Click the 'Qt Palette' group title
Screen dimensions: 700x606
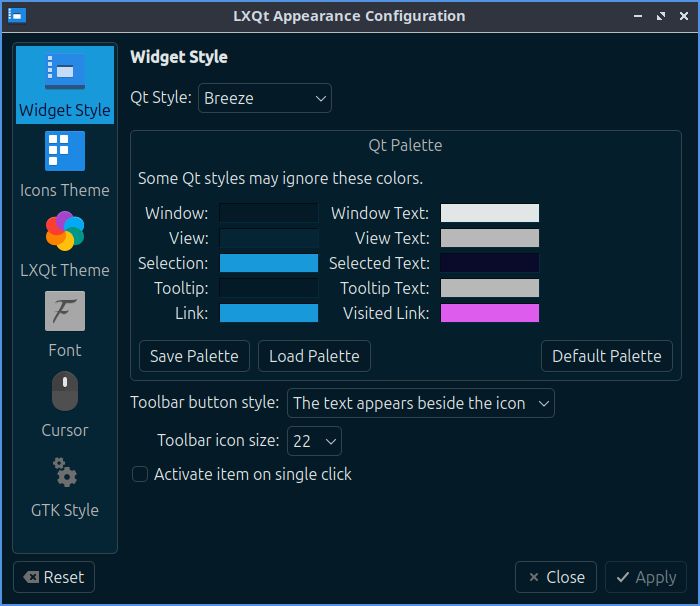(405, 146)
